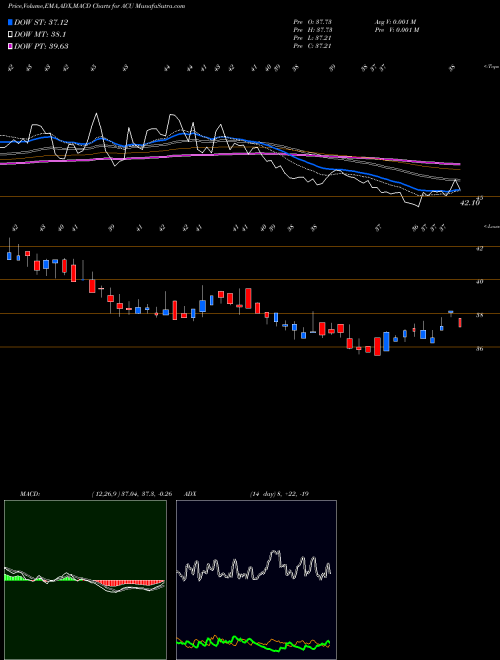Click the 'ADX' panel heading
500x660 pixels.
pyautogui.click(x=190, y=494)
